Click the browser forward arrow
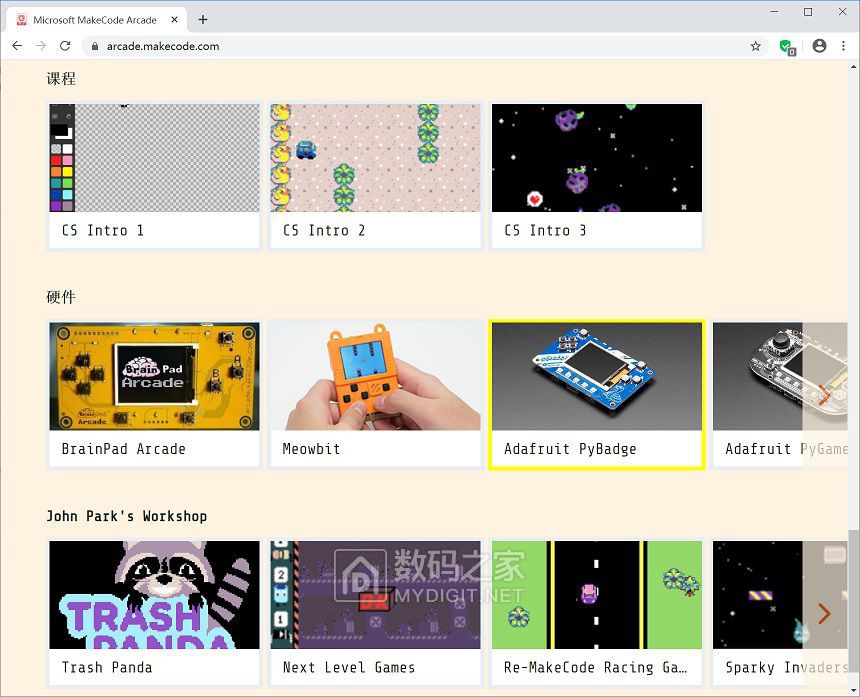Screen dimensions: 860x697 (x=41, y=46)
